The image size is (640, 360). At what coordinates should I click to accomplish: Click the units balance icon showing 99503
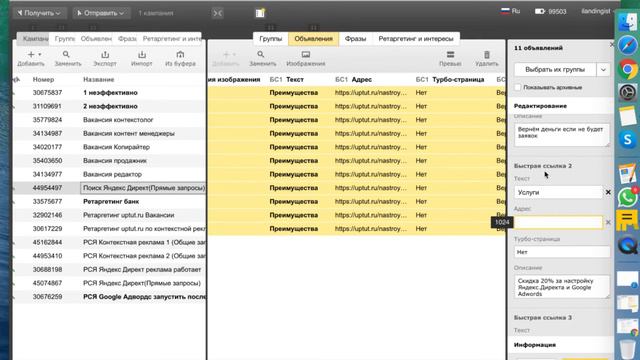(540, 11)
